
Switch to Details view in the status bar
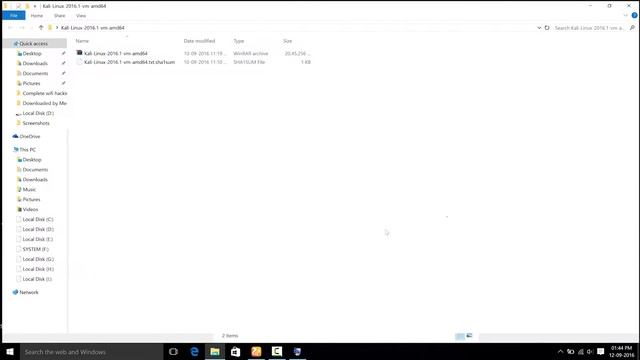460,336
